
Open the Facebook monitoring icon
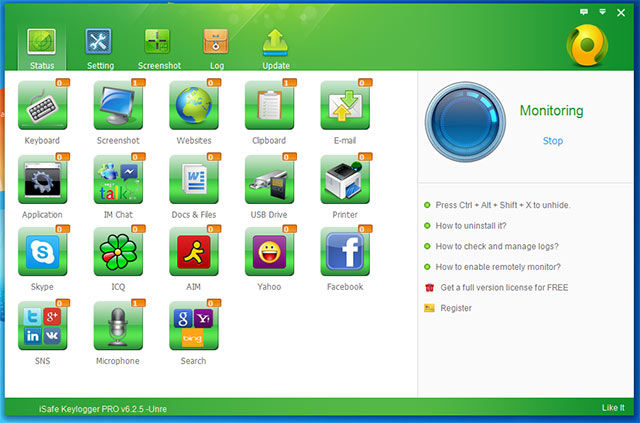345,252
